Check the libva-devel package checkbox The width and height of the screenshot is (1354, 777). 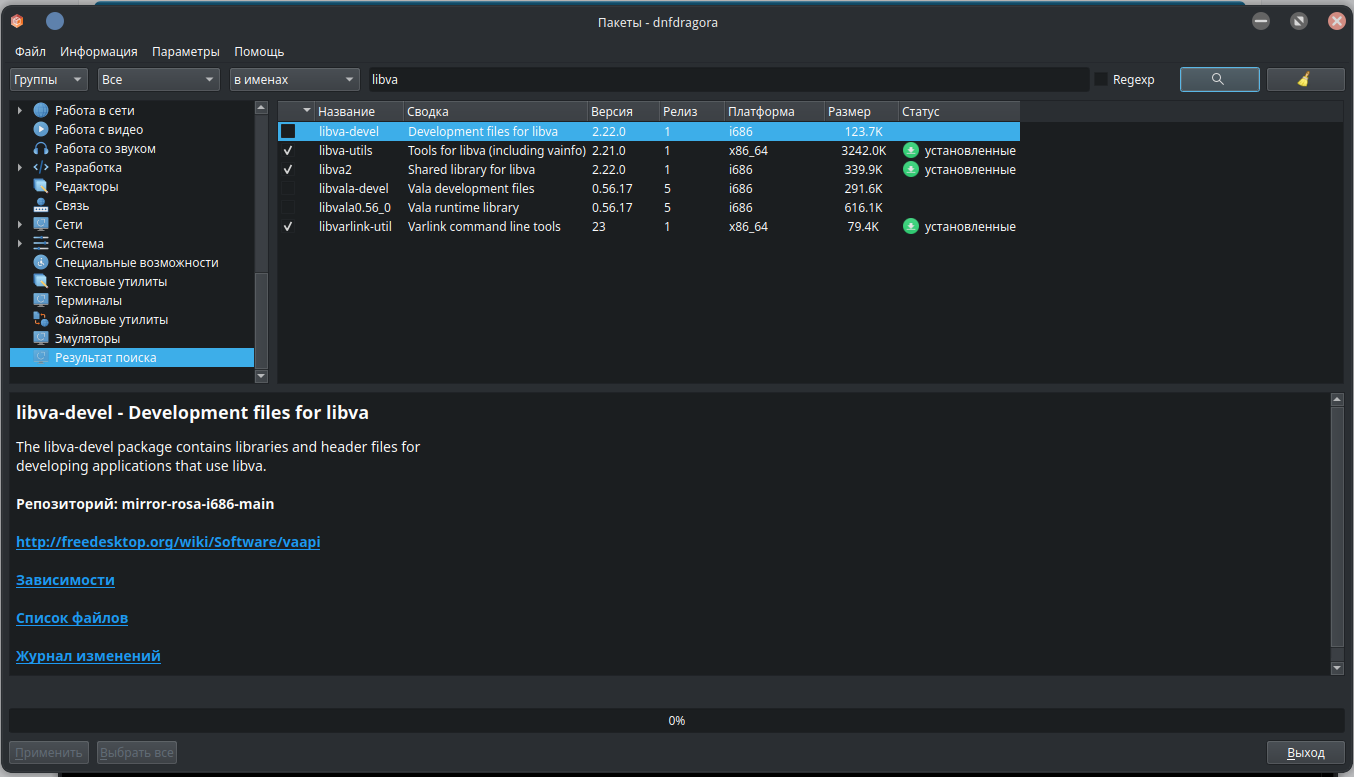(288, 131)
